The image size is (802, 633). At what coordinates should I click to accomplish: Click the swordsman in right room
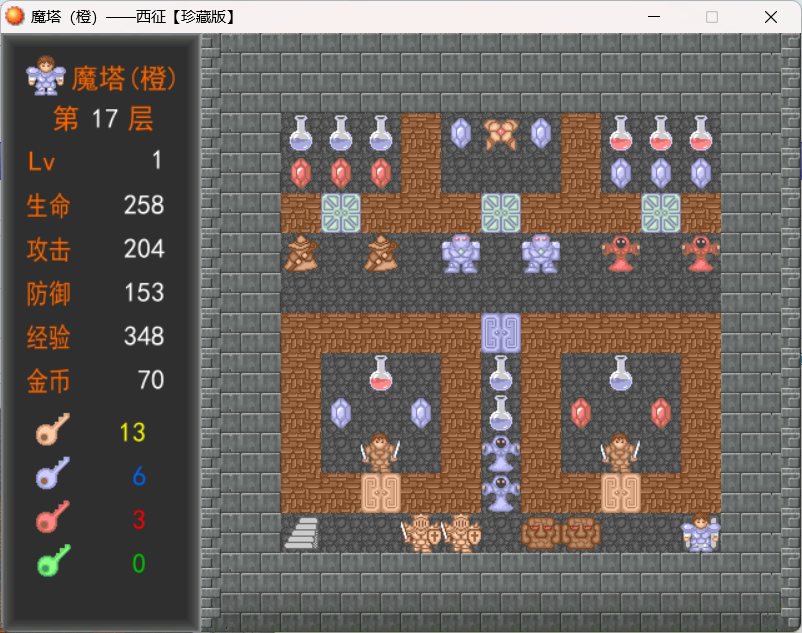pyautogui.click(x=621, y=453)
